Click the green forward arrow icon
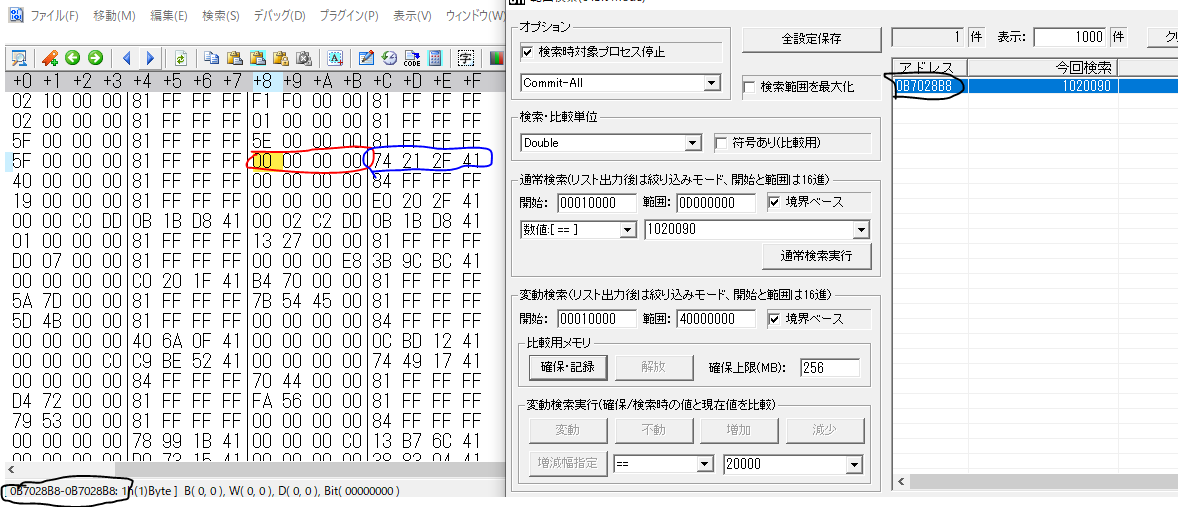 [95, 58]
